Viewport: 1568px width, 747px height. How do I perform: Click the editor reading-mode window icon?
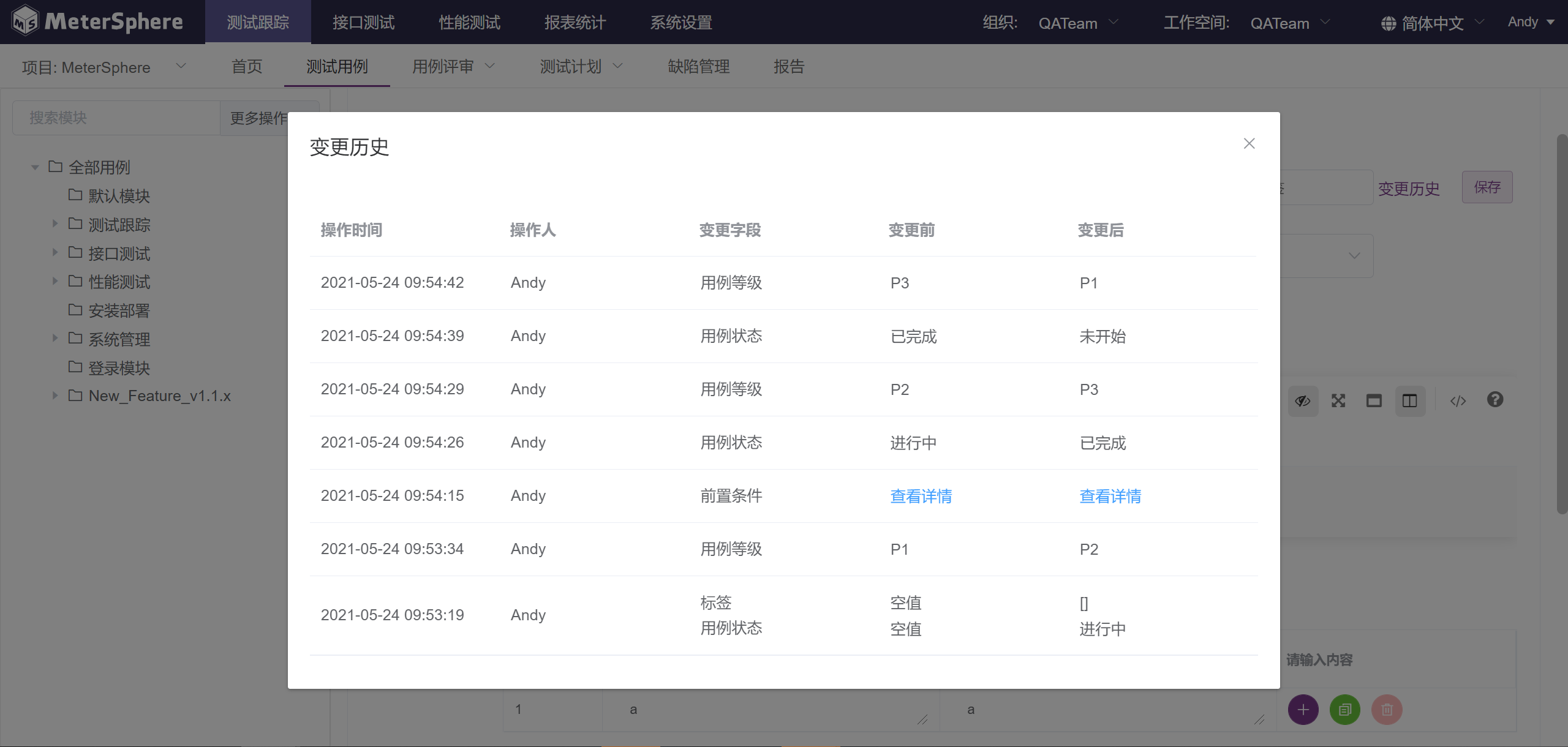pos(1374,401)
